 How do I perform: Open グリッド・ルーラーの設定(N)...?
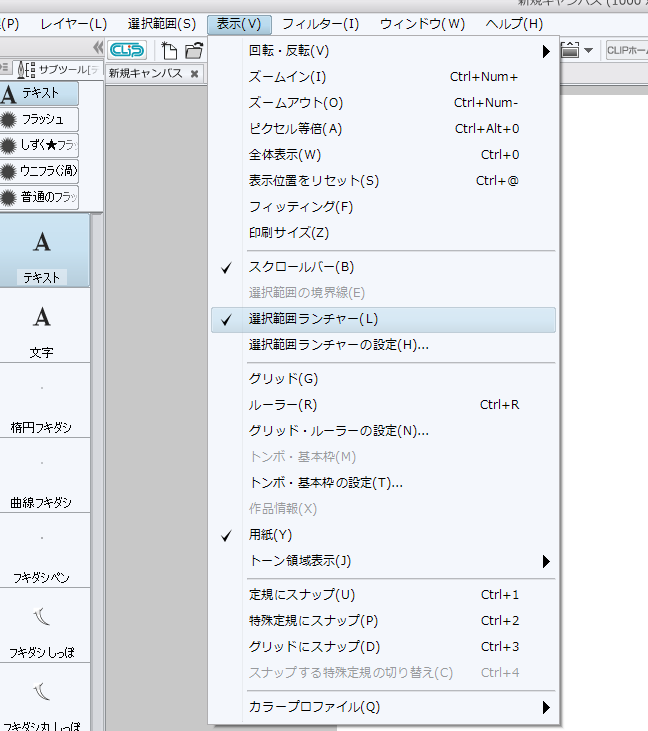click(383, 431)
